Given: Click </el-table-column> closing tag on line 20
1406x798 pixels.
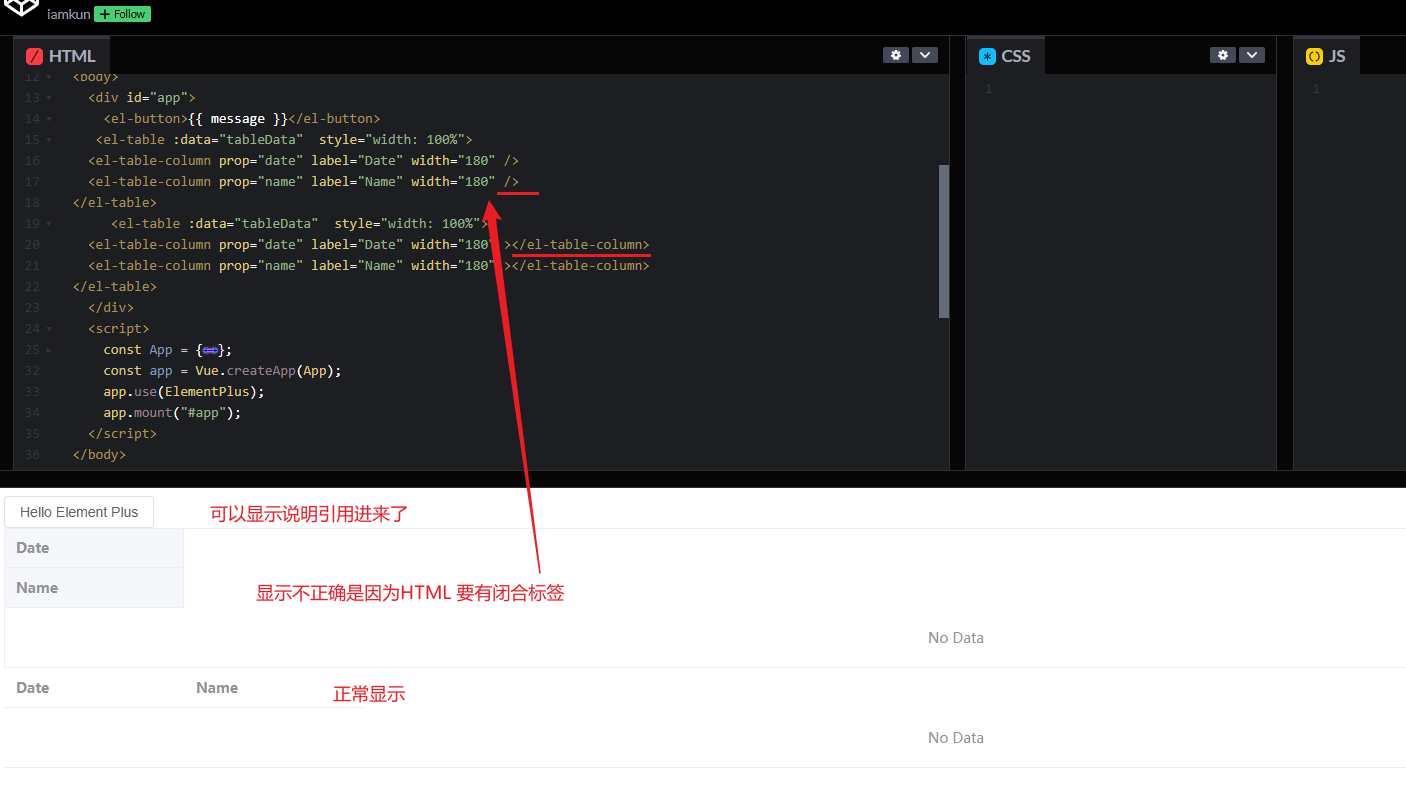Looking at the screenshot, I should tap(581, 245).
